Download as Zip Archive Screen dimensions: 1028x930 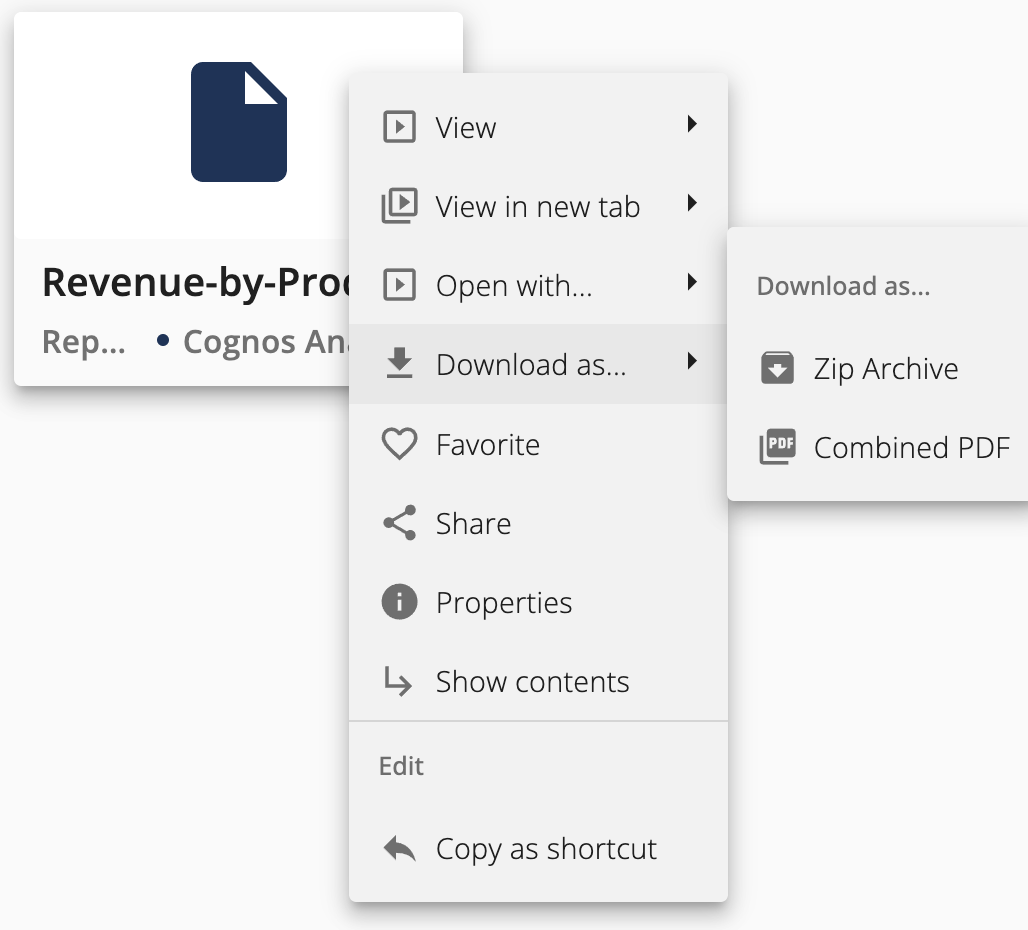pyautogui.click(x=878, y=368)
